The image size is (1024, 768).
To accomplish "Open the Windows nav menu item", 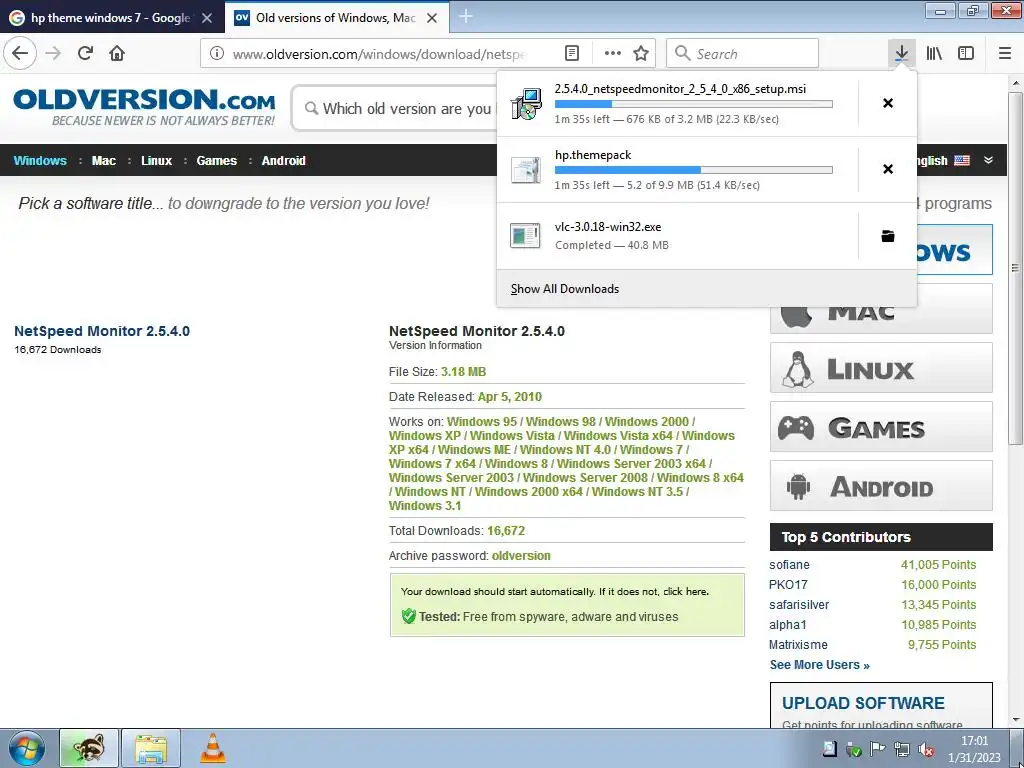I will point(40,161).
